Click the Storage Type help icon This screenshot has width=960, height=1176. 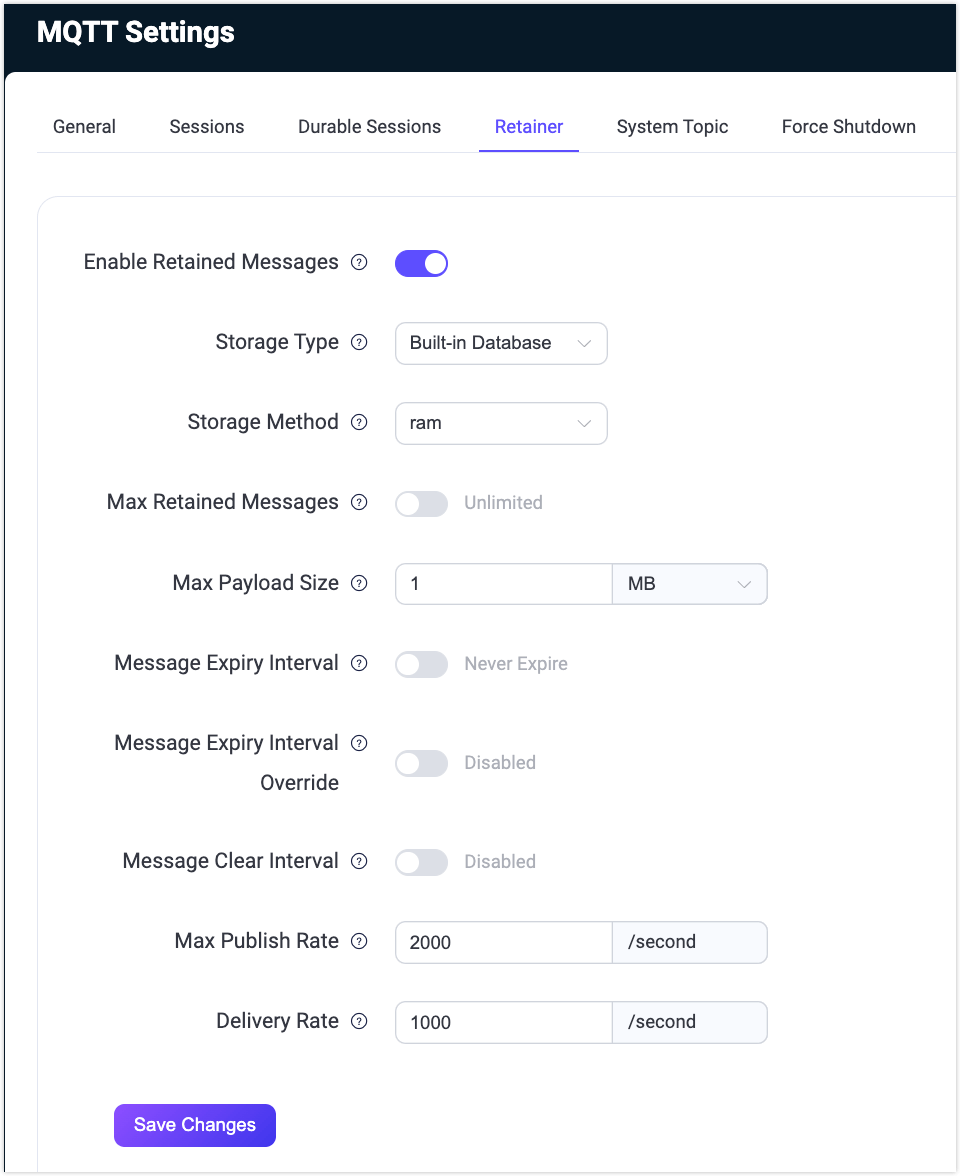point(359,343)
